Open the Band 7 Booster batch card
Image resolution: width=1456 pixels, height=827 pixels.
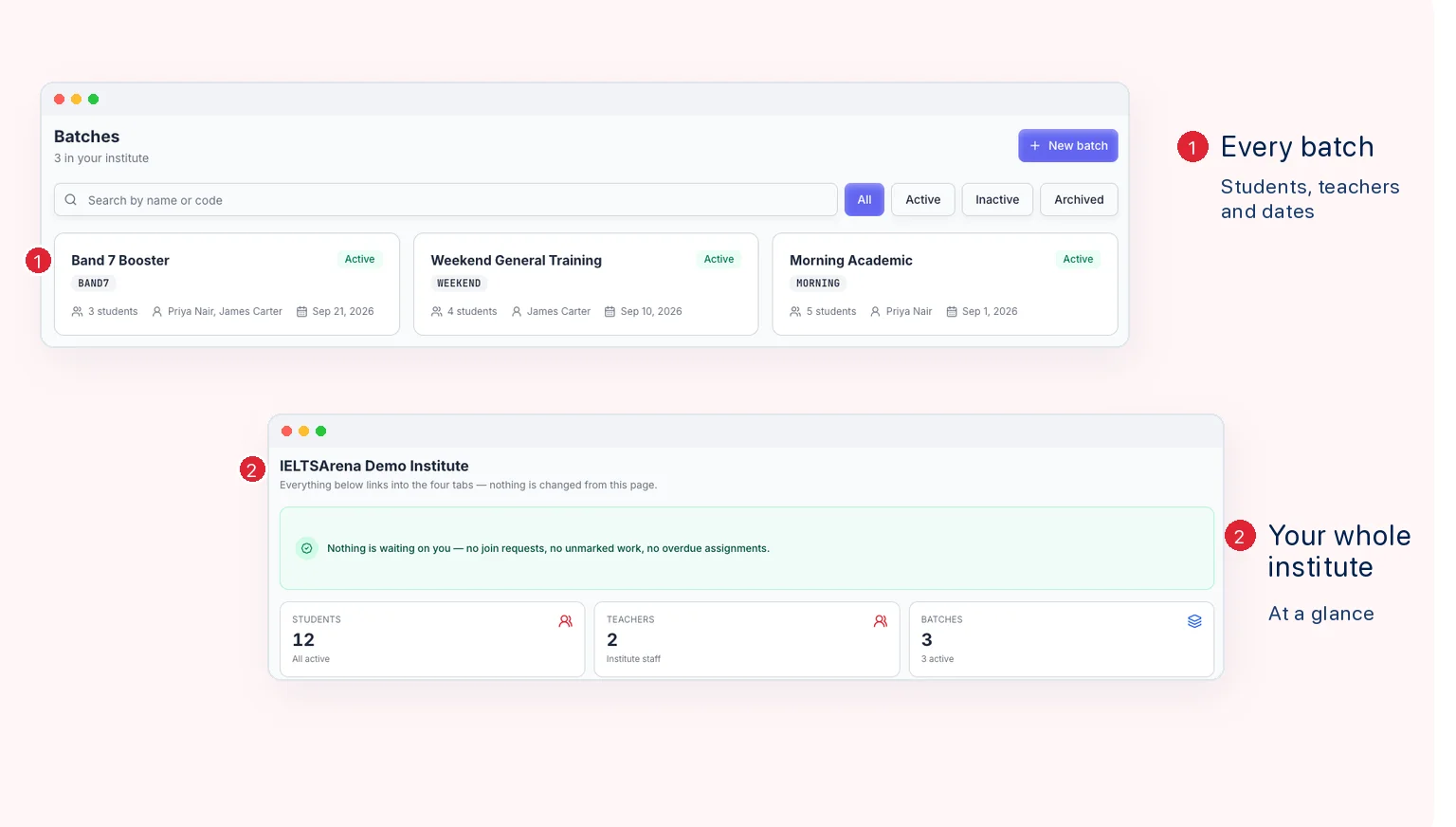(227, 285)
